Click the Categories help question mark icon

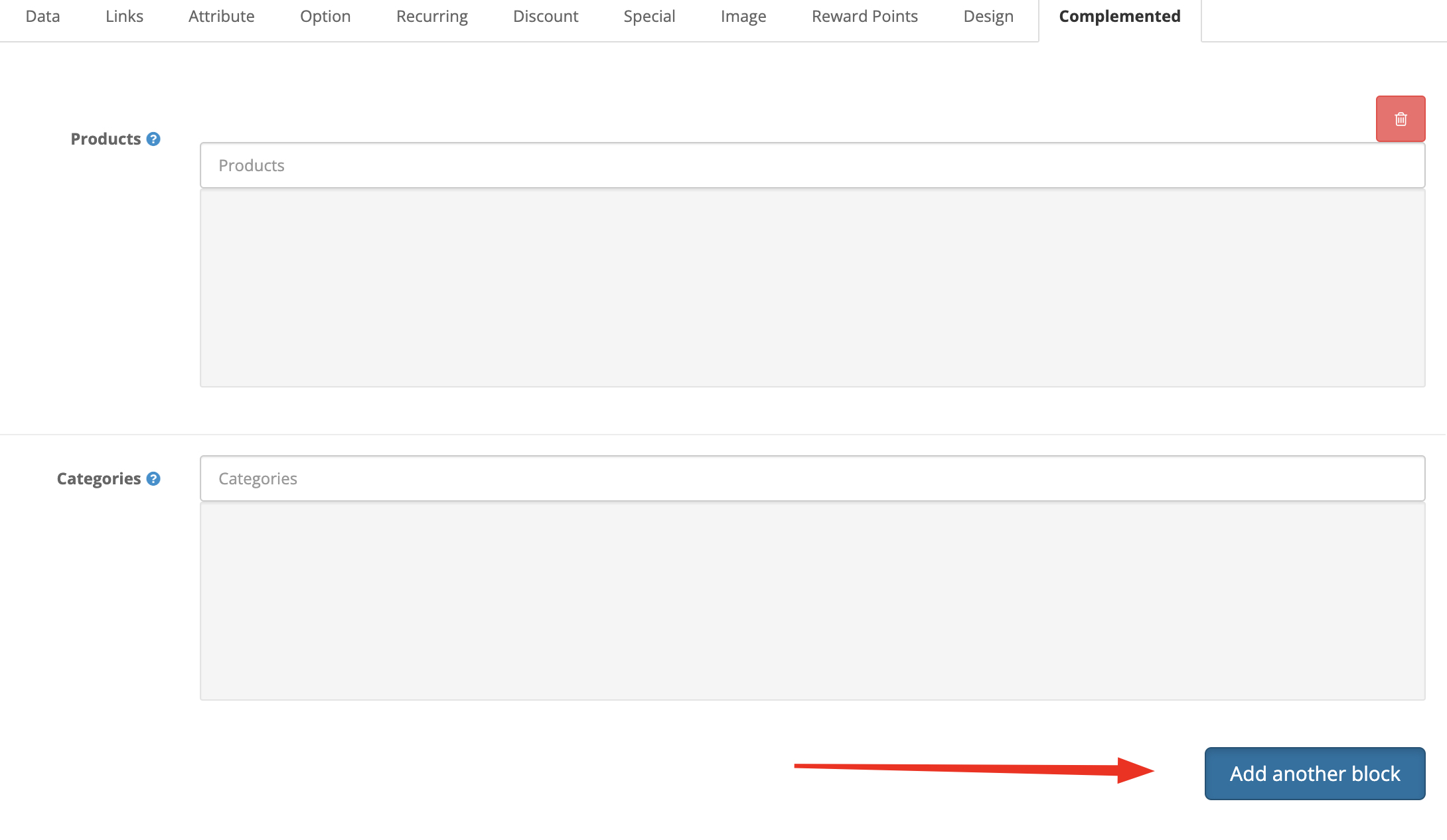[153, 478]
